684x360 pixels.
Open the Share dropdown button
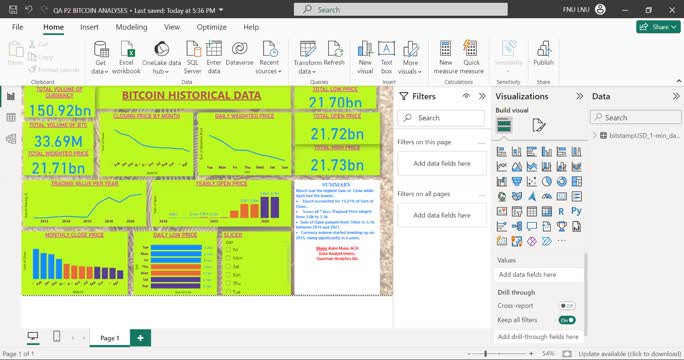coord(658,27)
